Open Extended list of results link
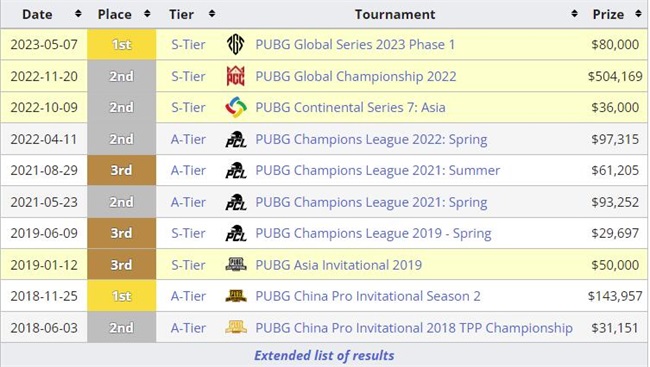This screenshot has width=650, height=367. click(324, 355)
